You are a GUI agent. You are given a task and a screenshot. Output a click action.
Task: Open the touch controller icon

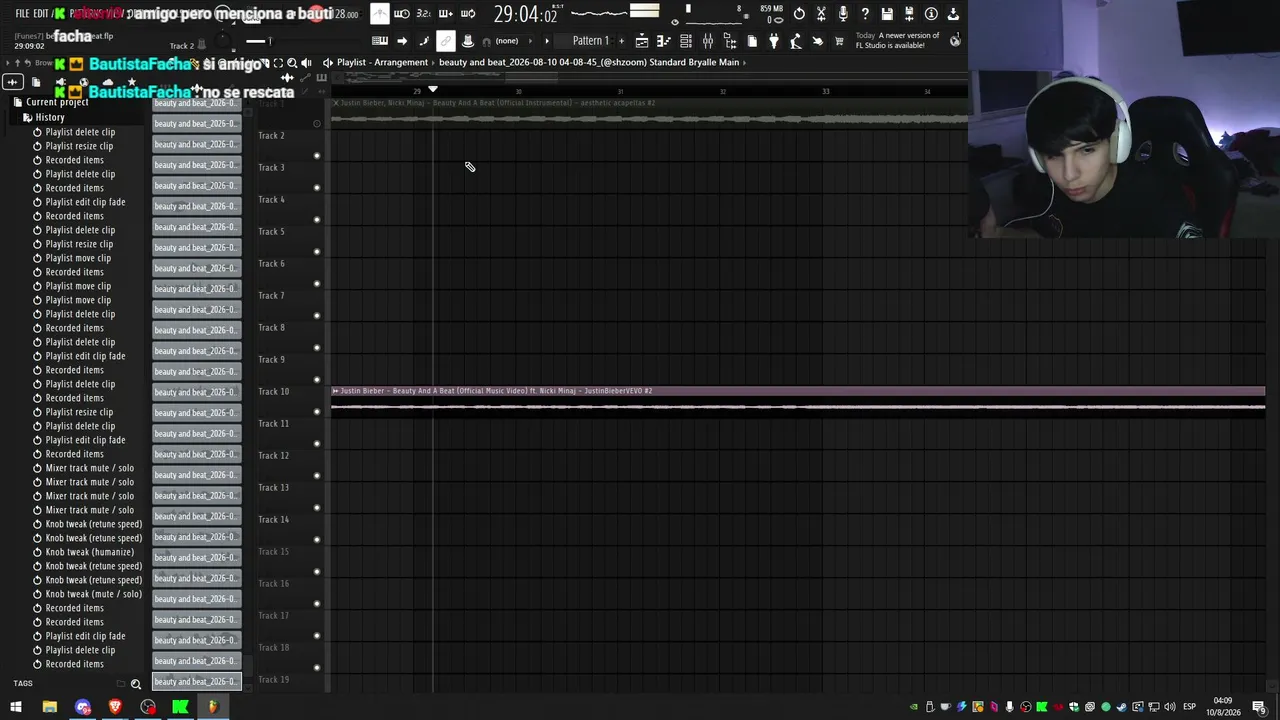coord(818,41)
